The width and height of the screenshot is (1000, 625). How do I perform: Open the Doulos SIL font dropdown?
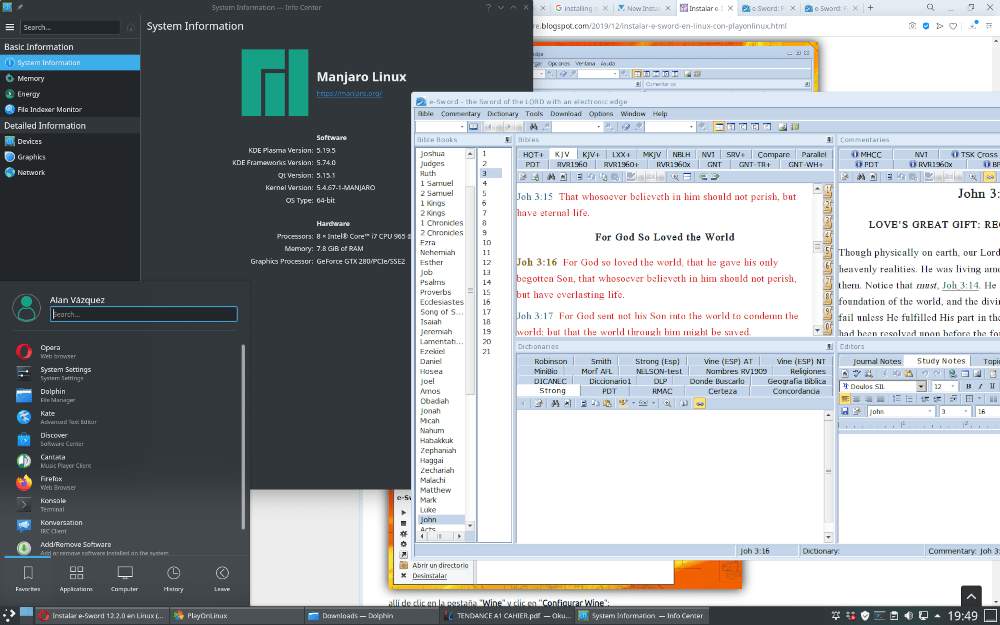(x=921, y=386)
